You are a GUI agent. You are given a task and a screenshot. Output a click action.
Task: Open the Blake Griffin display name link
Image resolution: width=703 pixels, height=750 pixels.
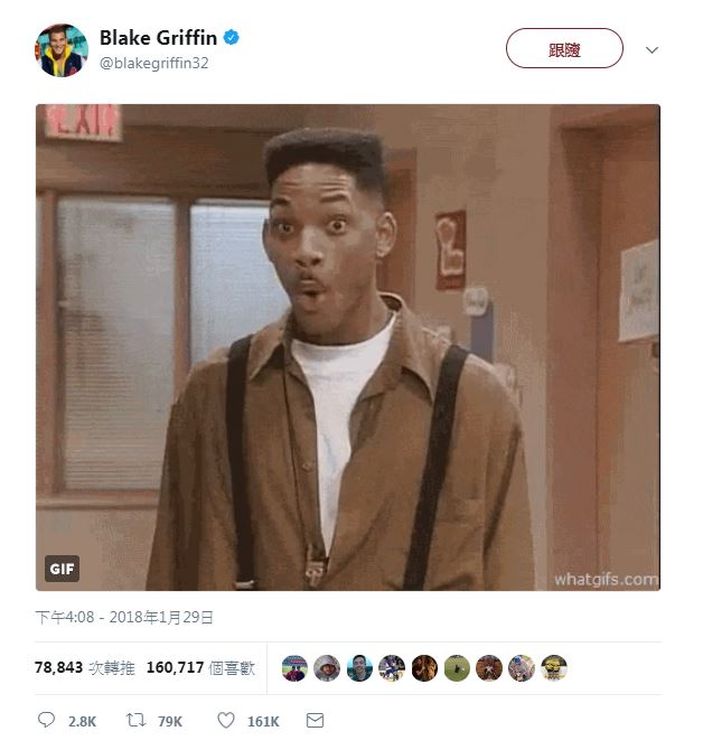[158, 38]
